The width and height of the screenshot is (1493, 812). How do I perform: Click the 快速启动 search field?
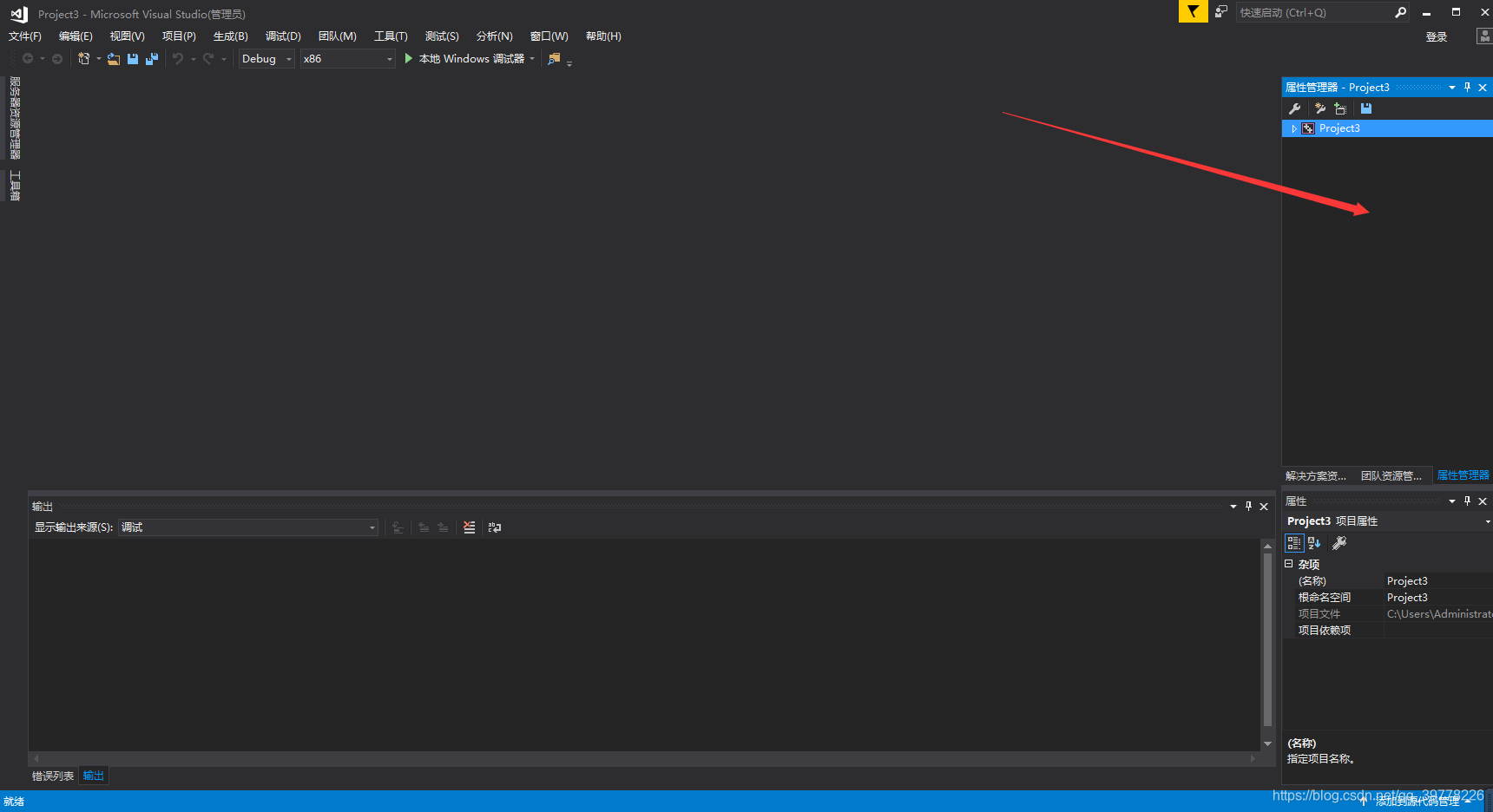(x=1312, y=12)
